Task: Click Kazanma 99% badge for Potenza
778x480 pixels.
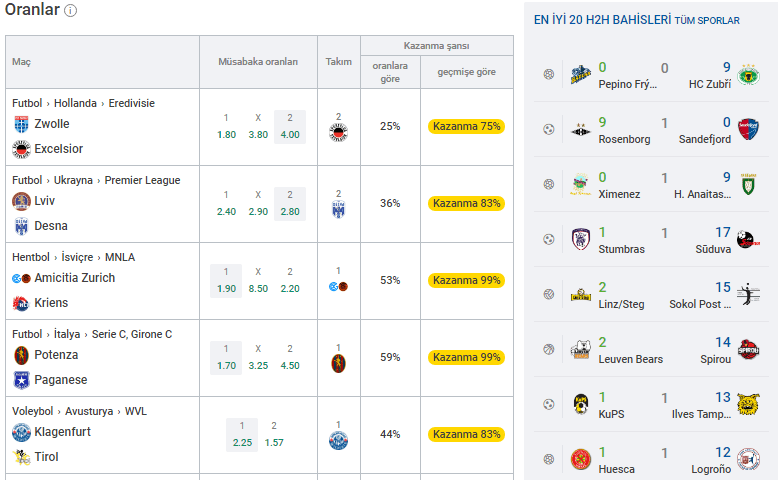Action: 466,357
